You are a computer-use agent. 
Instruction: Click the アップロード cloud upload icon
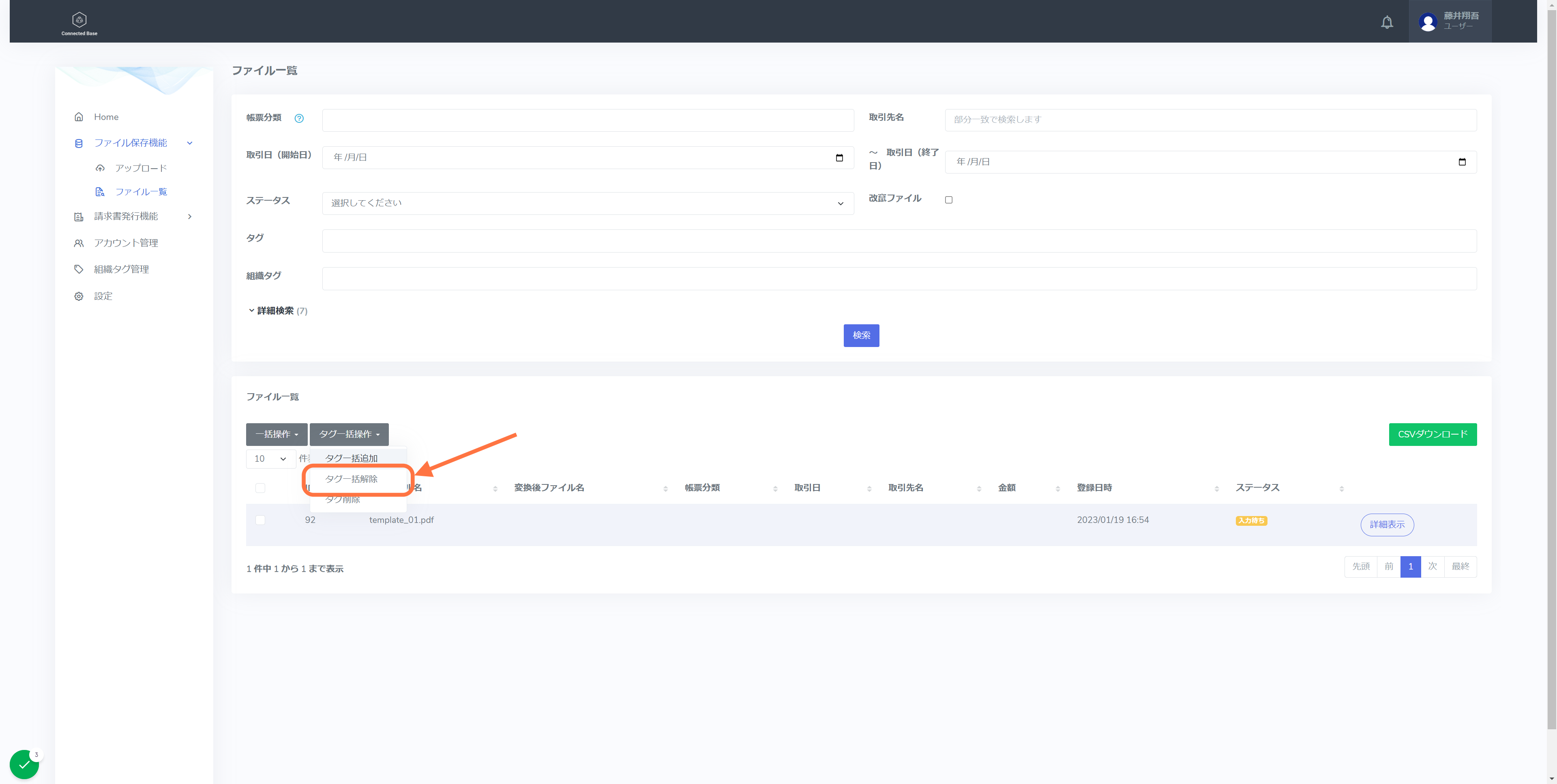point(100,168)
